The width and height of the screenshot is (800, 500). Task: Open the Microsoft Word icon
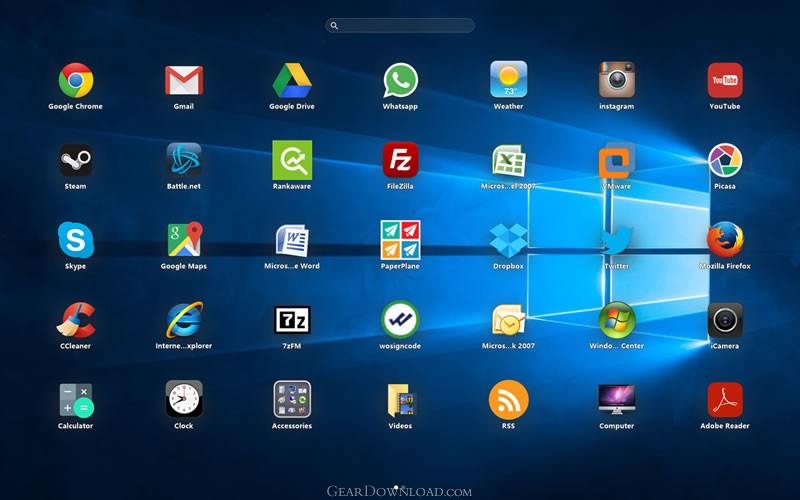[x=292, y=240]
